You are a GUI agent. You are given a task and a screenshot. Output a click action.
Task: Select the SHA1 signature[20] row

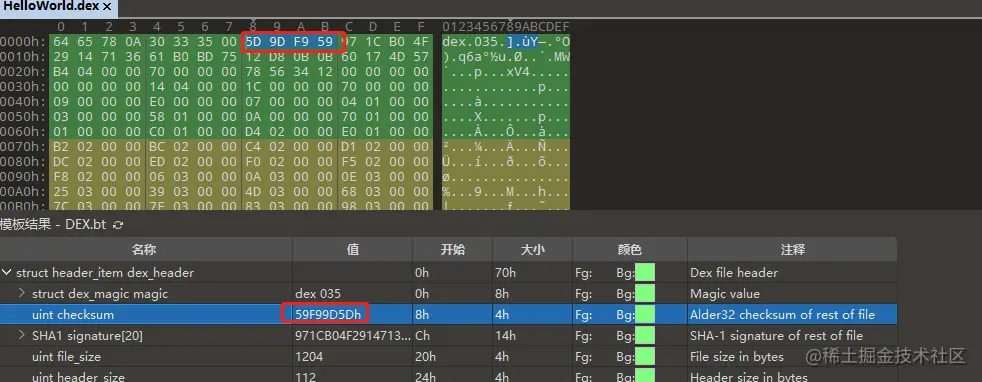coord(448,336)
